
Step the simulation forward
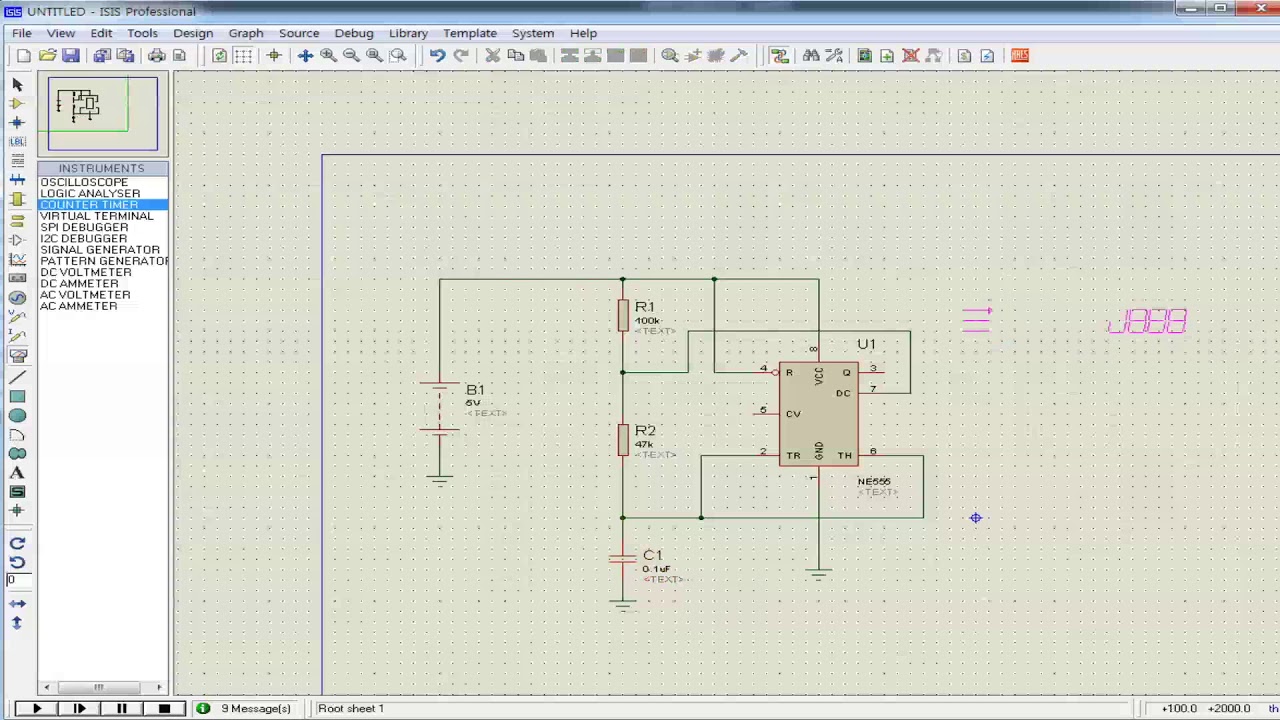click(x=79, y=709)
